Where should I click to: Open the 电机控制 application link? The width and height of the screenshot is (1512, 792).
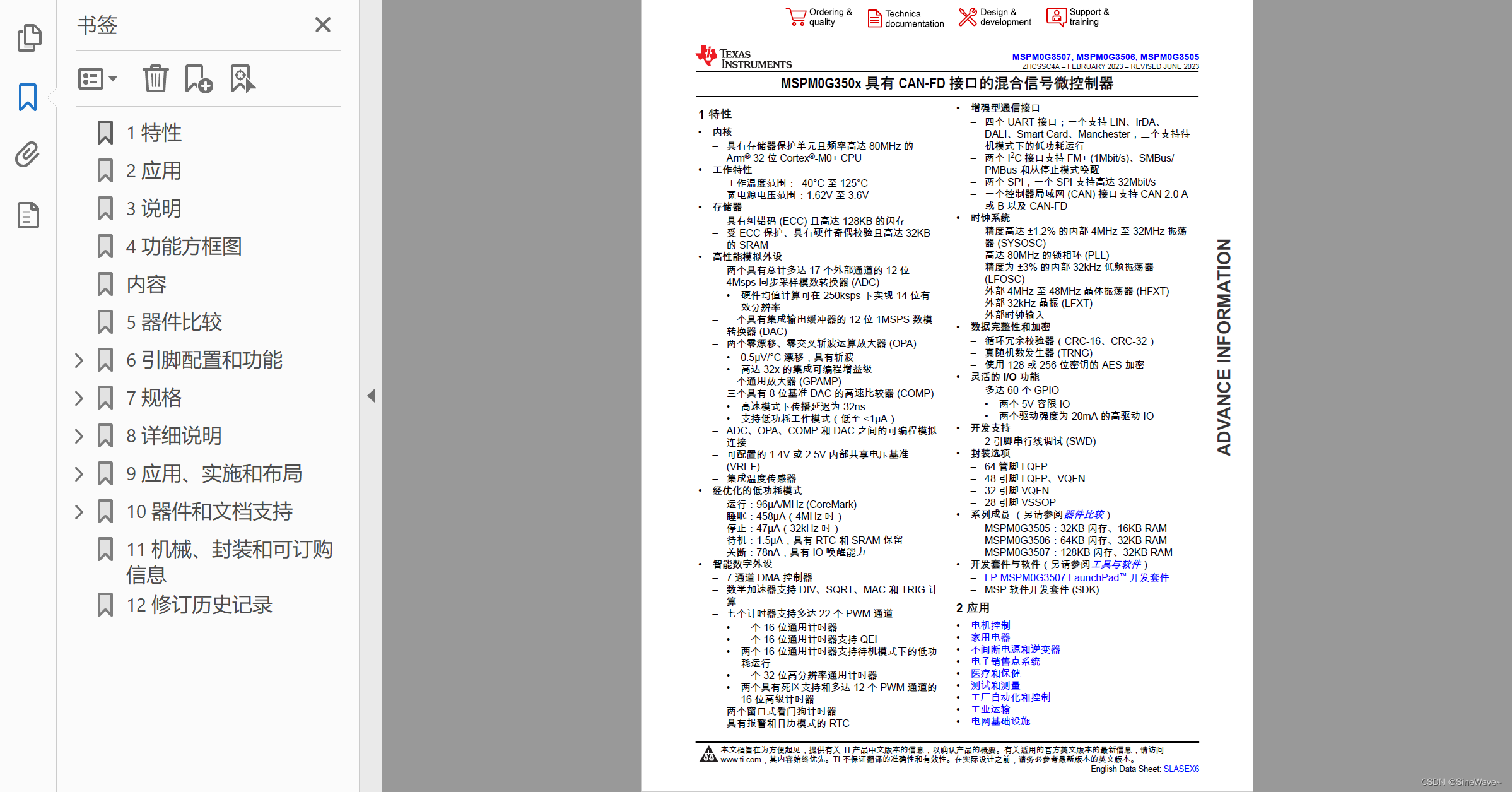coord(990,625)
